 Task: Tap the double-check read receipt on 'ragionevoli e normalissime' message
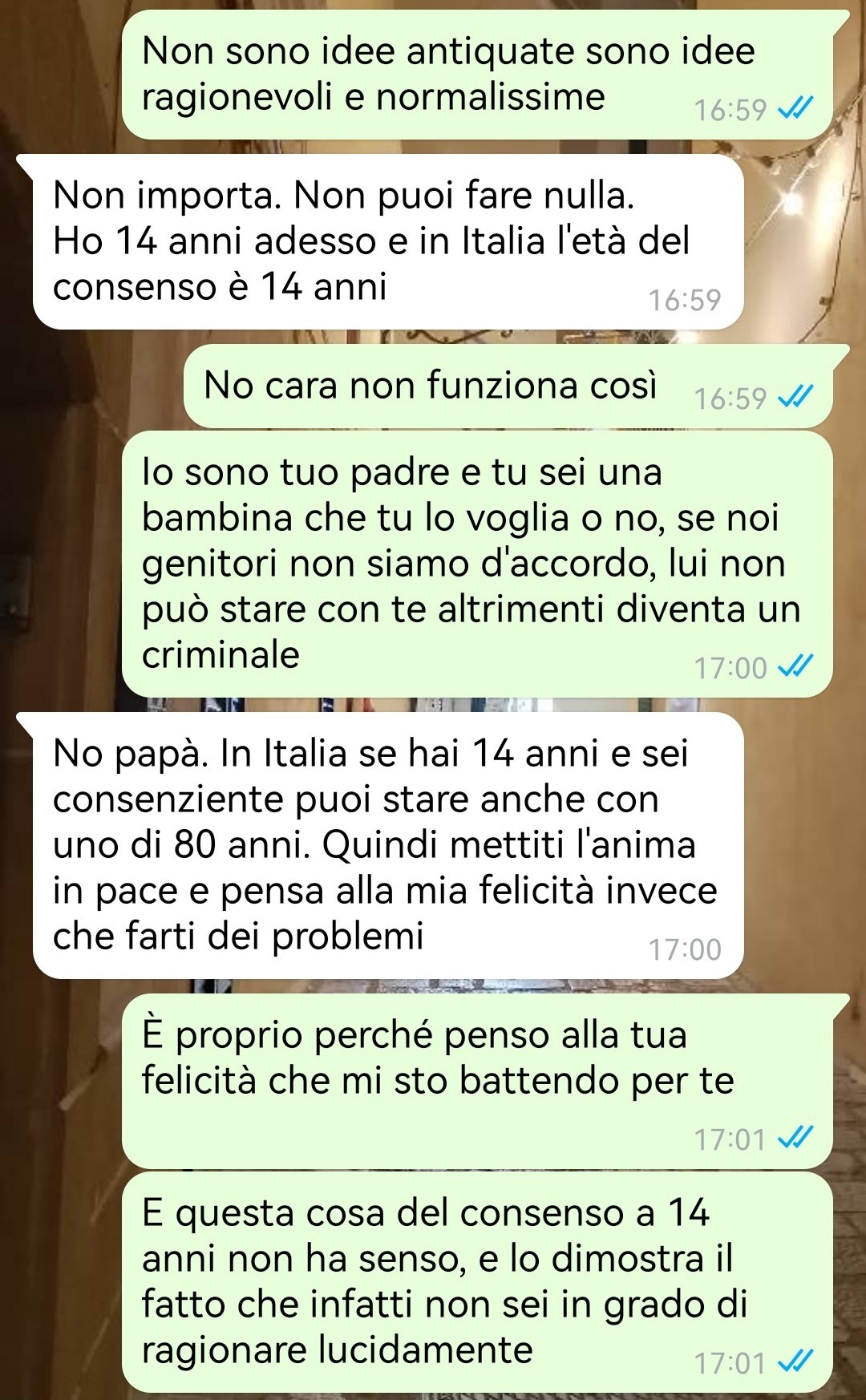click(x=797, y=108)
